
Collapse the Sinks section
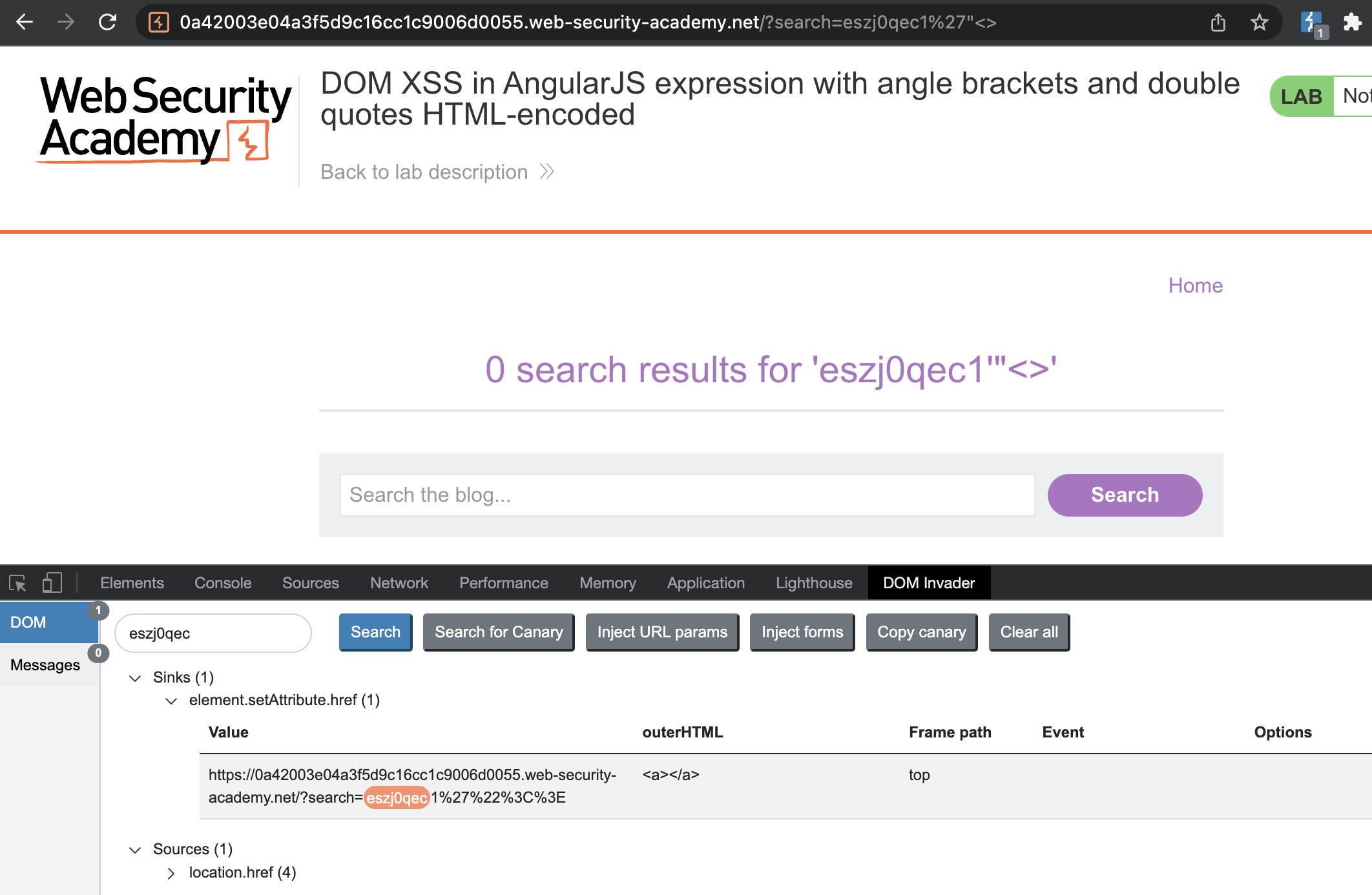135,677
